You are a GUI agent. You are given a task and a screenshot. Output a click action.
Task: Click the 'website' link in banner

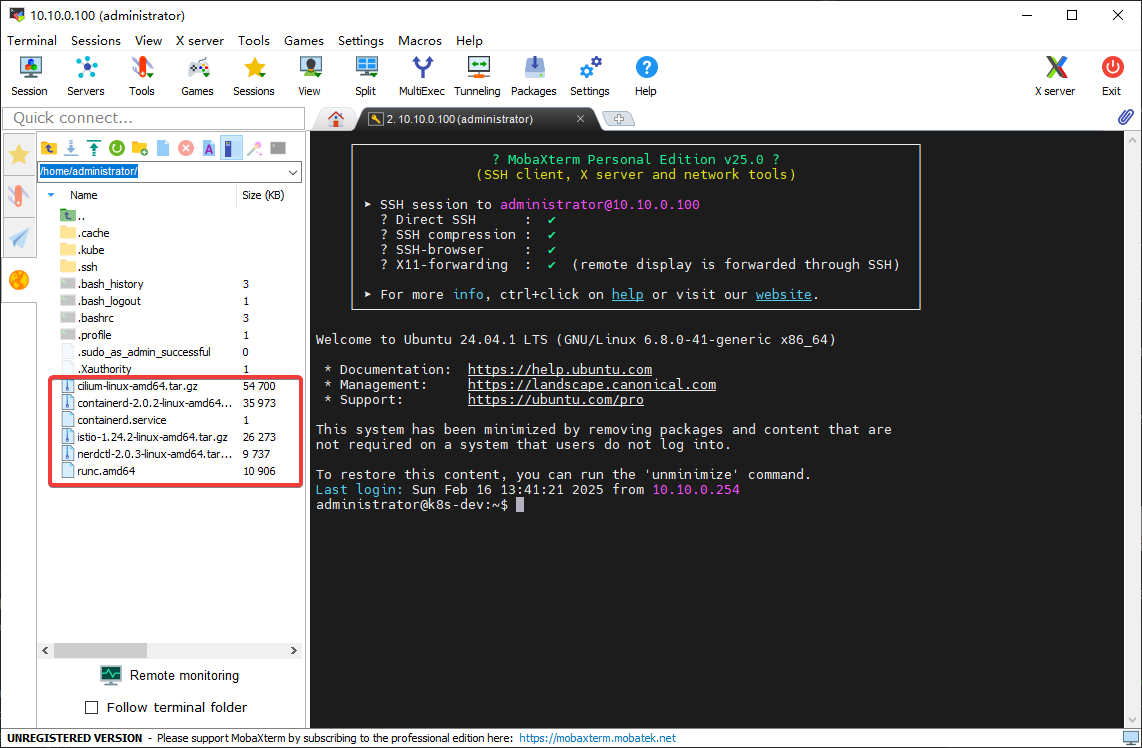pos(784,294)
